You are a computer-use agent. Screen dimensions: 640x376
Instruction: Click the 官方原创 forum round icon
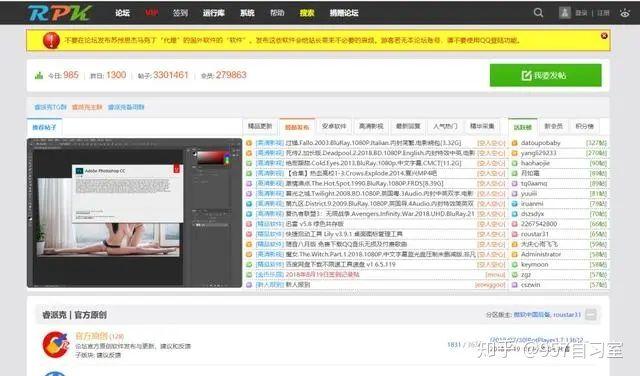pyautogui.click(x=56, y=345)
